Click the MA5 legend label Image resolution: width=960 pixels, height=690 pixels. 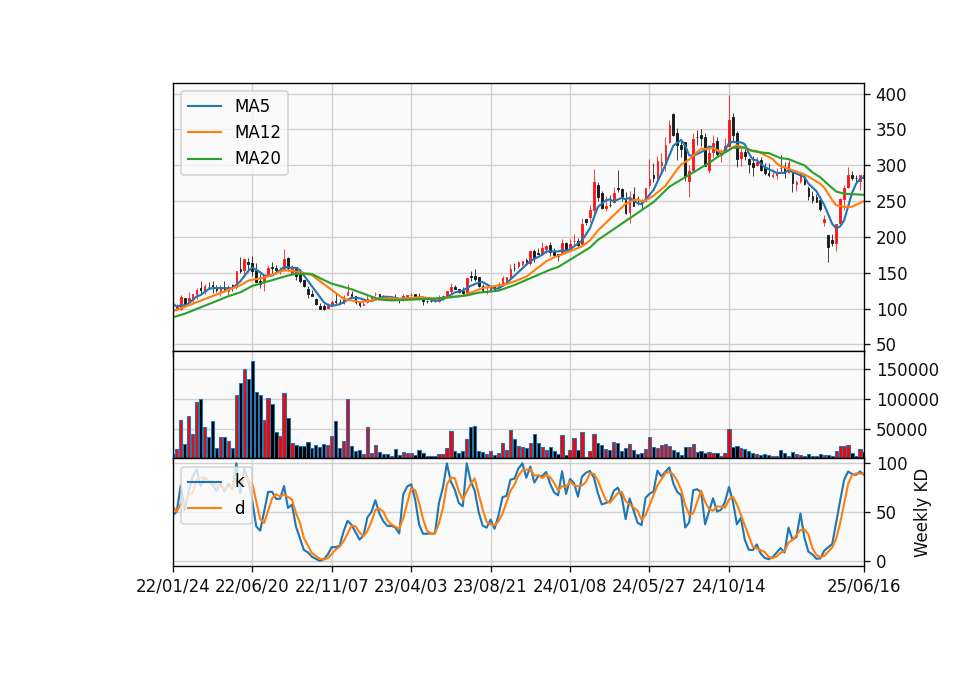click(252, 106)
